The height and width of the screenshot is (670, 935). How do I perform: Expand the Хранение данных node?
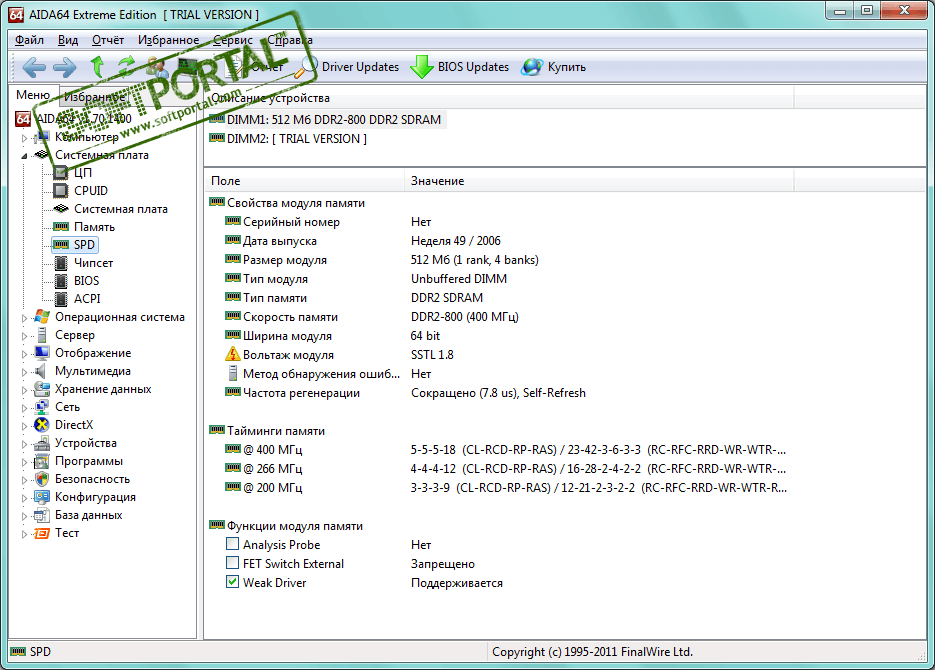(24, 390)
